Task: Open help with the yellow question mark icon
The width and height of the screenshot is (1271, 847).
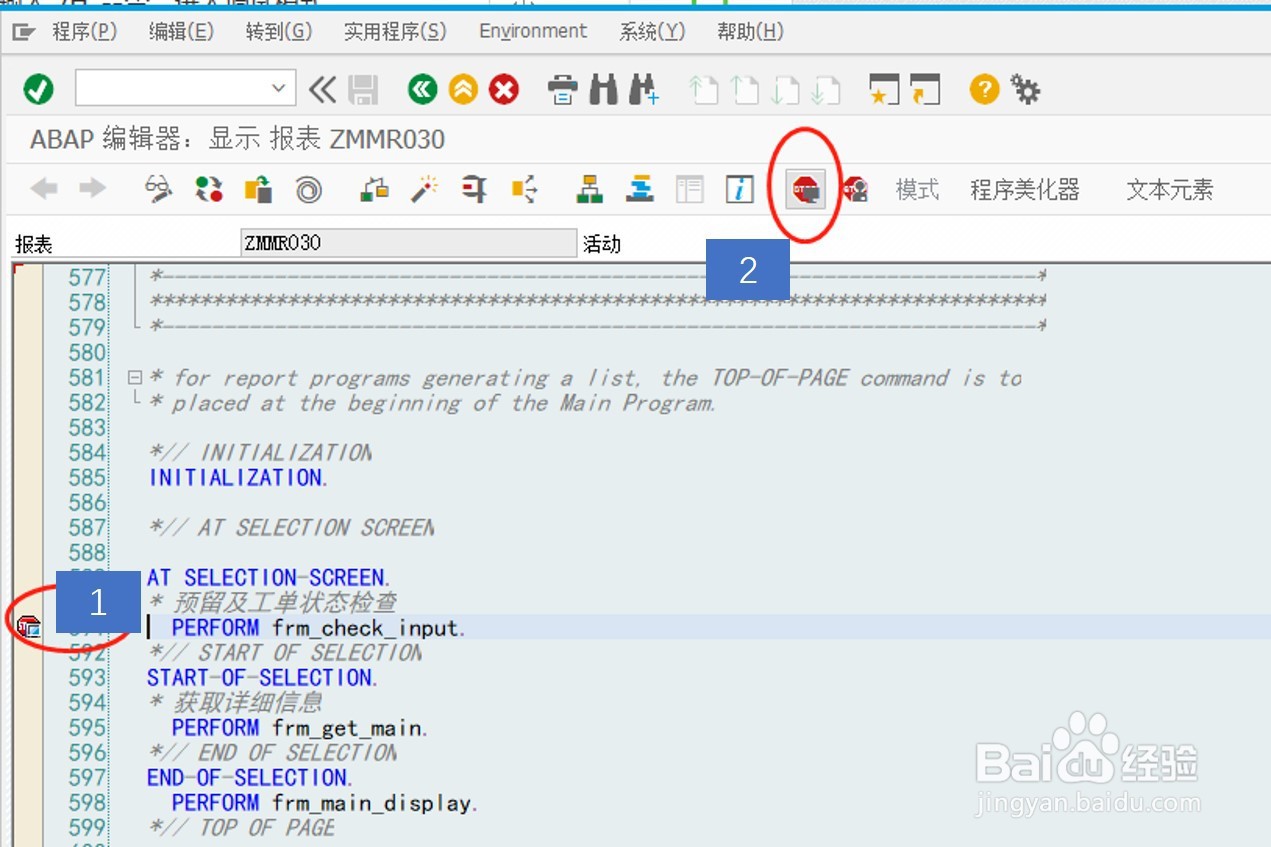Action: [984, 88]
